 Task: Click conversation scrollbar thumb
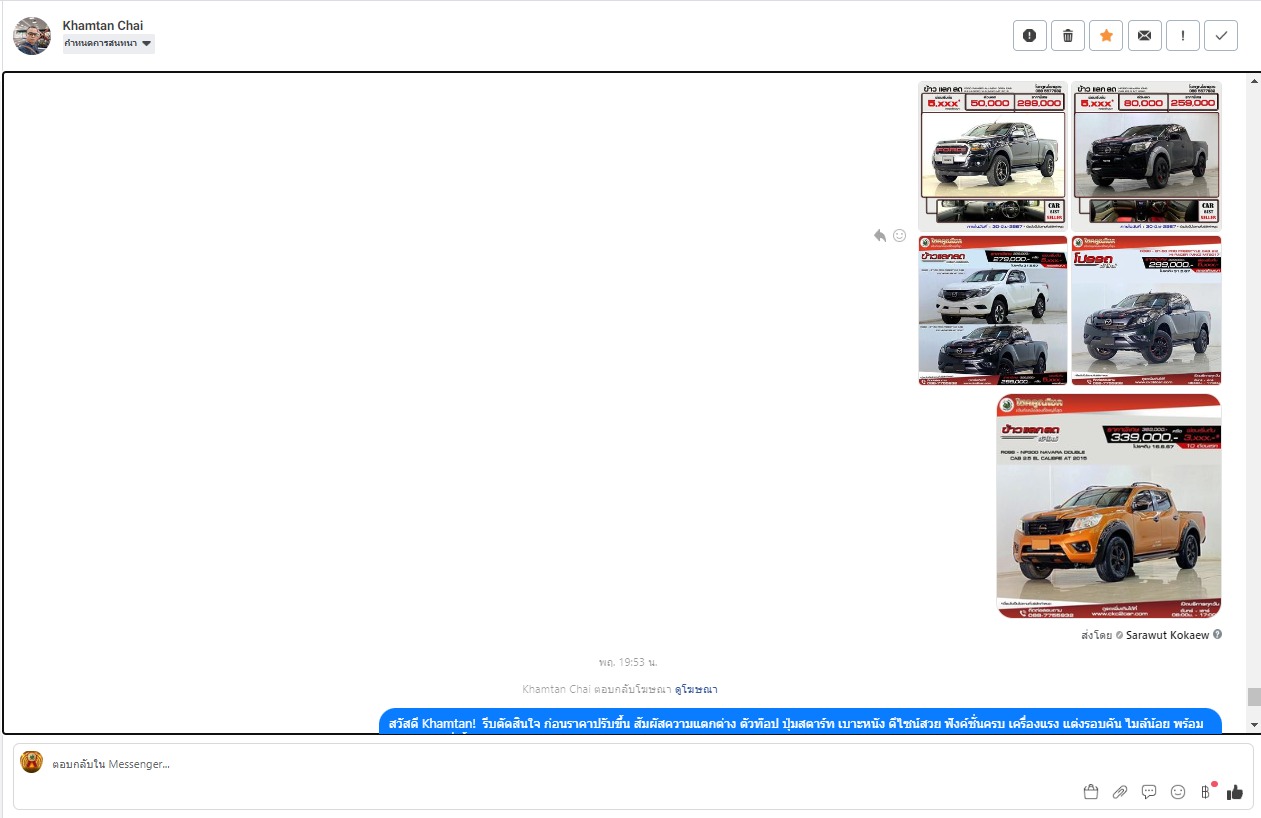pos(1254,697)
